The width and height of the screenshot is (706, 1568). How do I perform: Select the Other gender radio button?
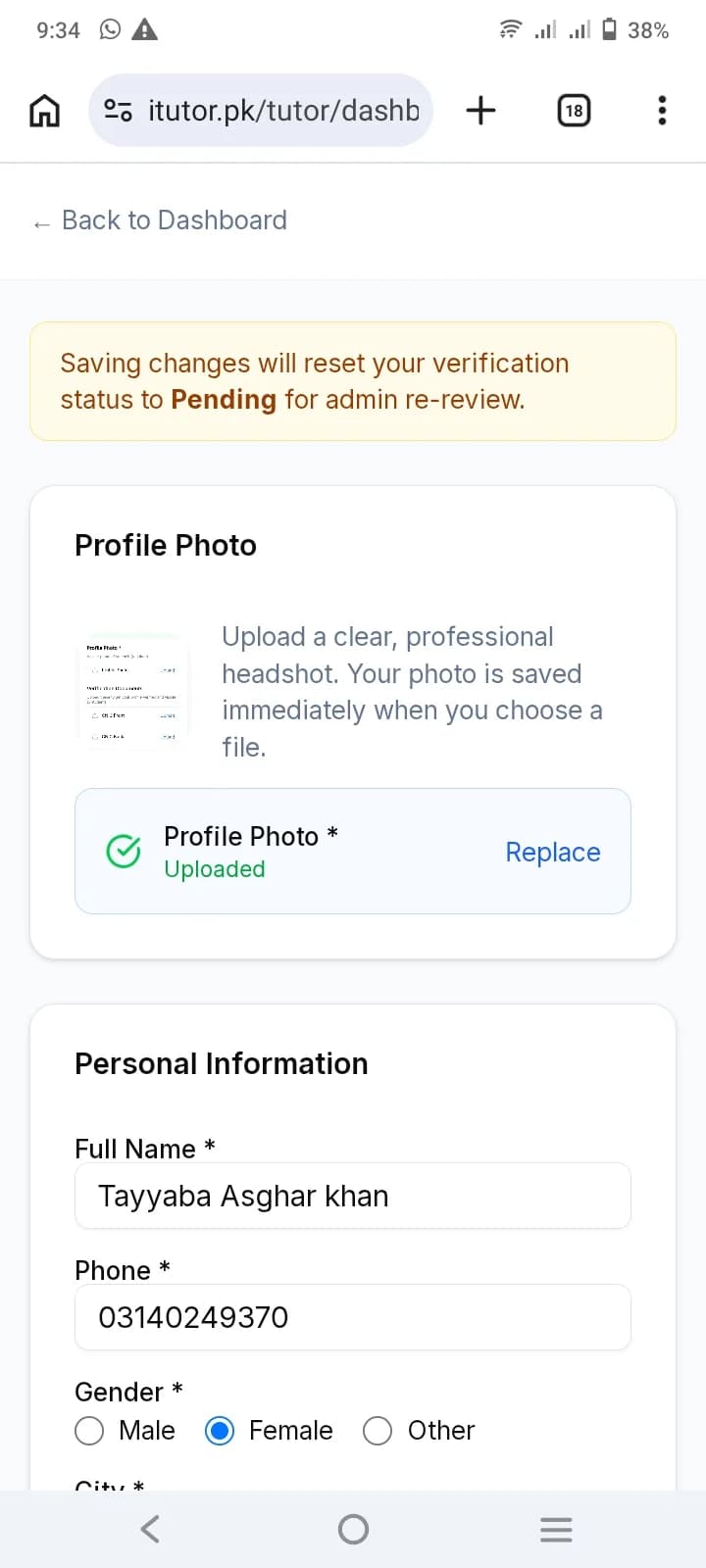pyautogui.click(x=378, y=1431)
